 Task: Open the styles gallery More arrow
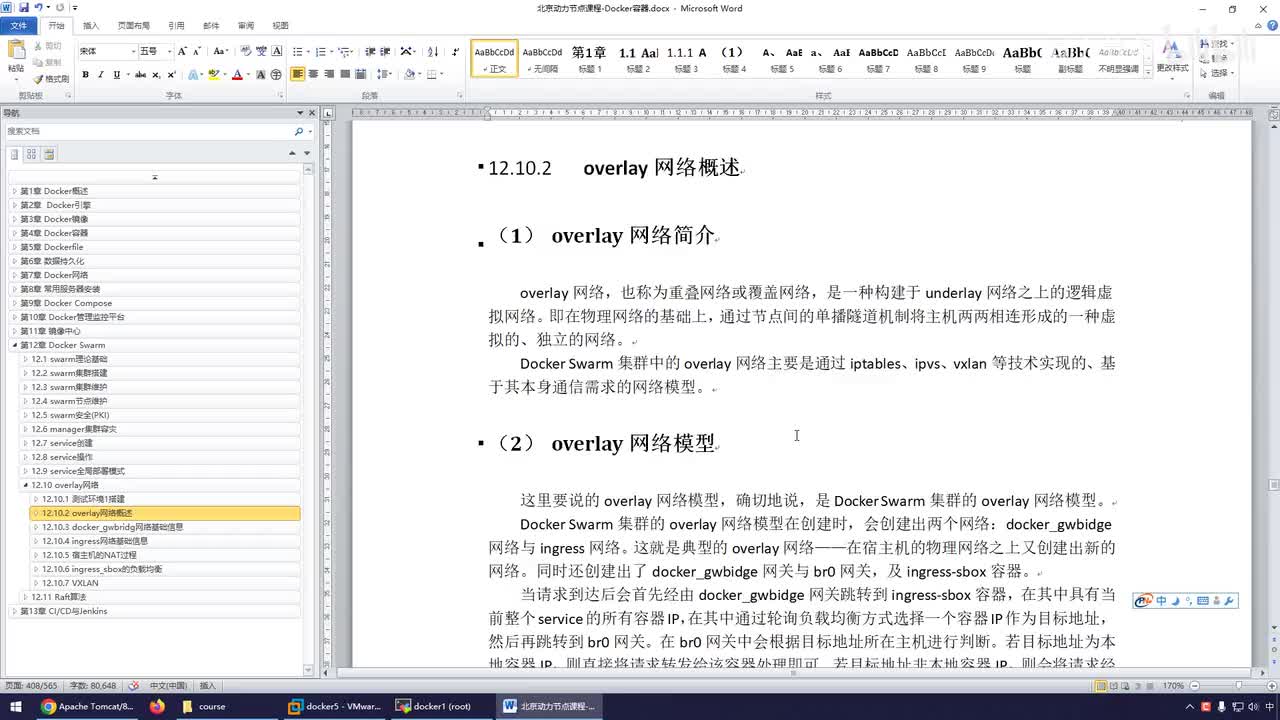[x=1146, y=70]
